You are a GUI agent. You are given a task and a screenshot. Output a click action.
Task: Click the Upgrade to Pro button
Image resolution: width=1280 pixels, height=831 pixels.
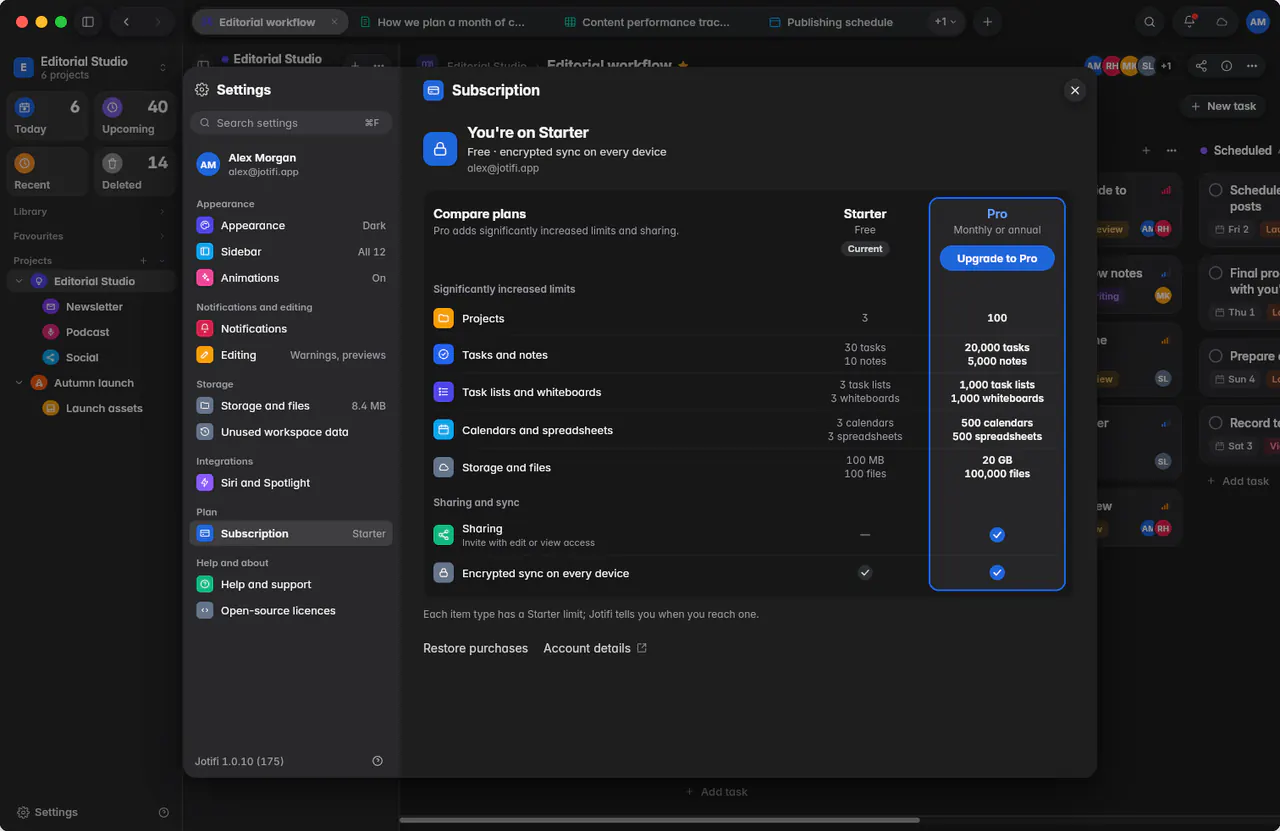(x=997, y=258)
